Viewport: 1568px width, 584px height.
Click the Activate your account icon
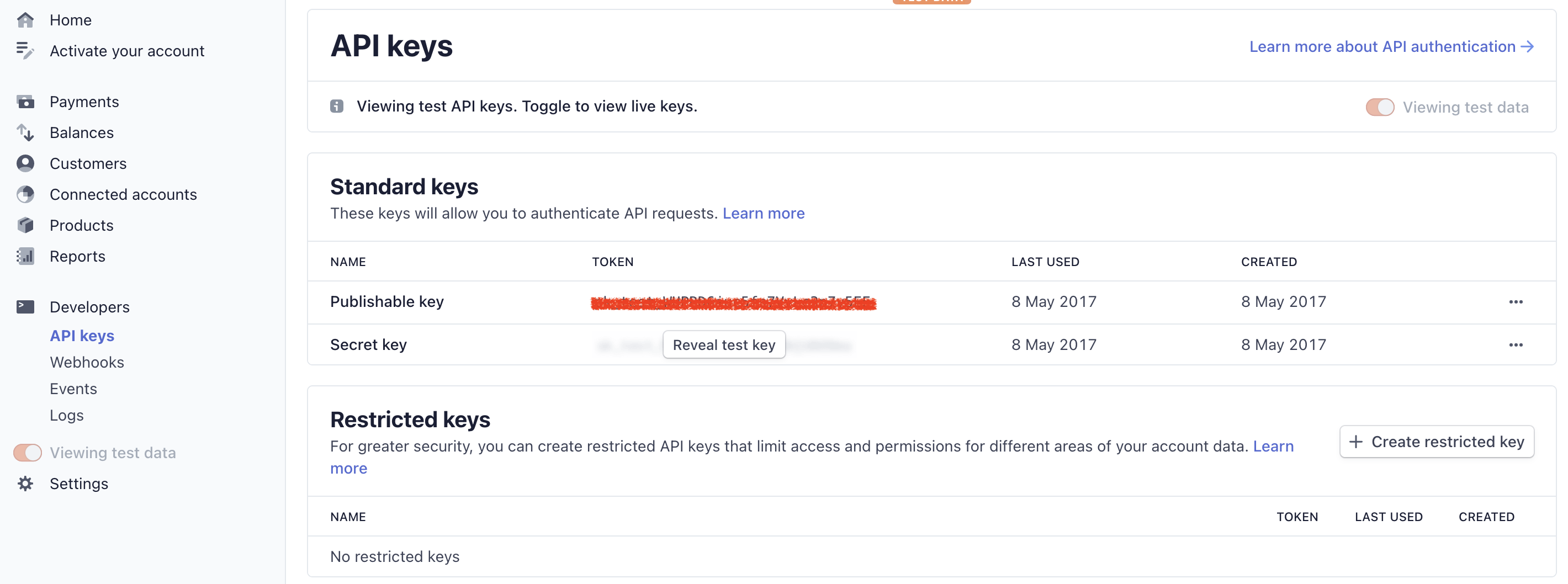click(25, 50)
